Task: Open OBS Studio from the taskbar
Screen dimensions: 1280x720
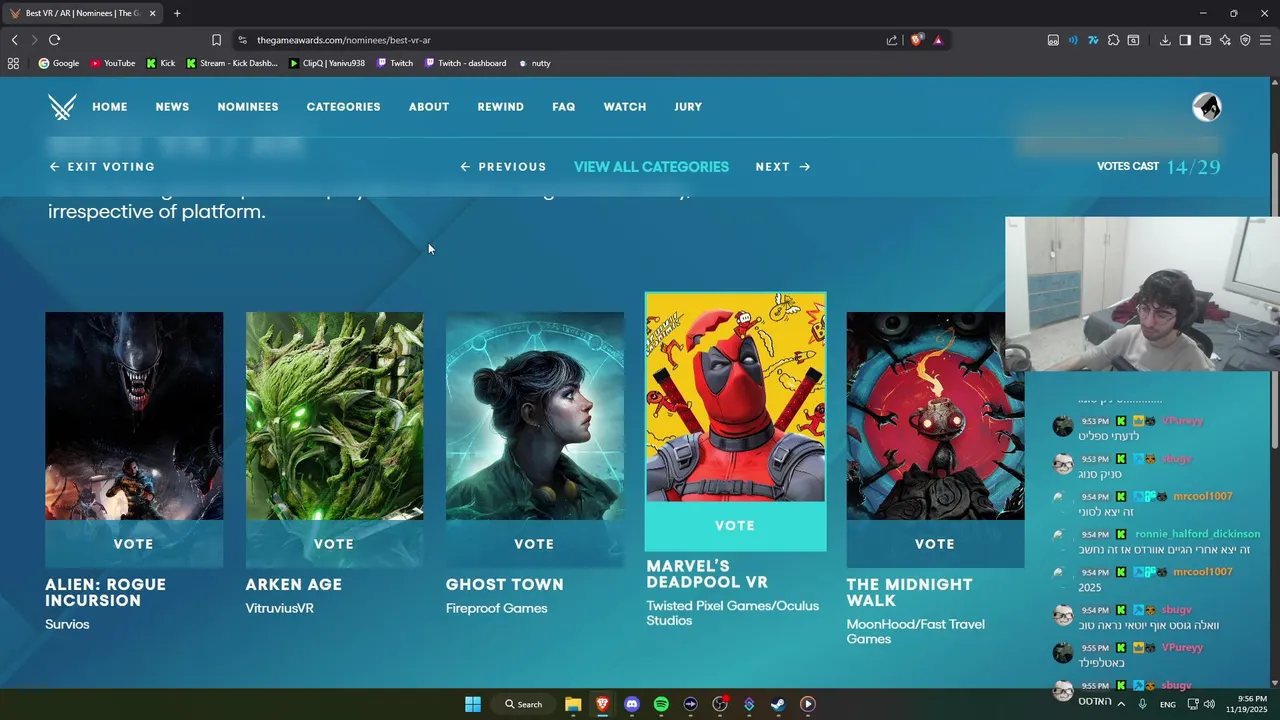Action: pyautogui.click(x=720, y=704)
